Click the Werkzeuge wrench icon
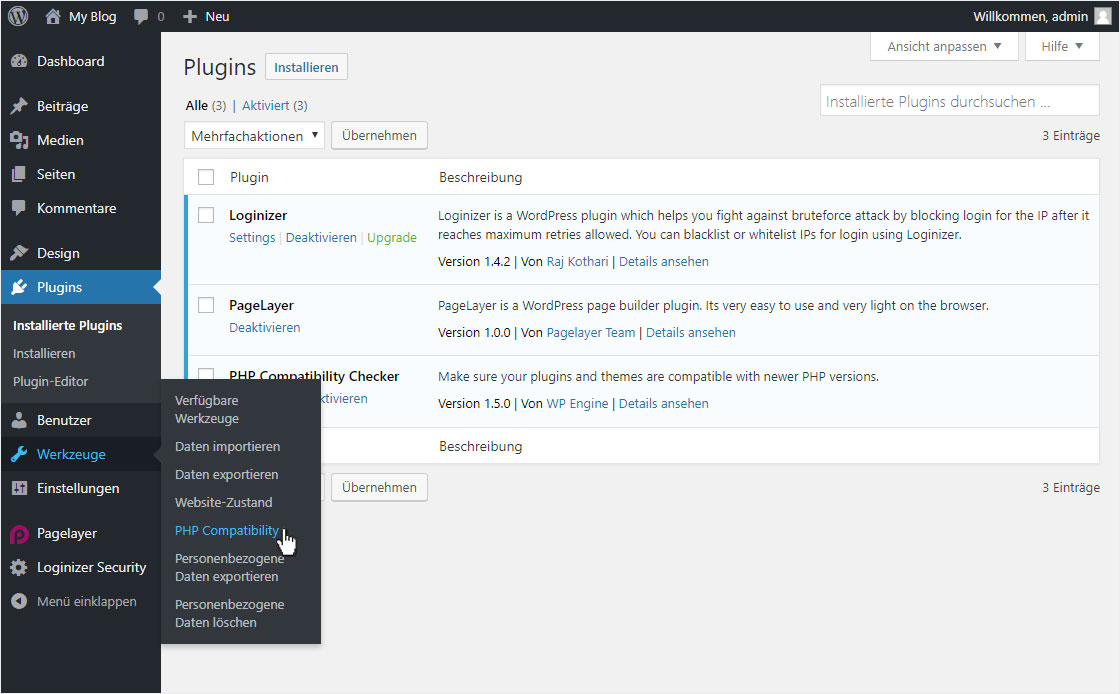 19,454
